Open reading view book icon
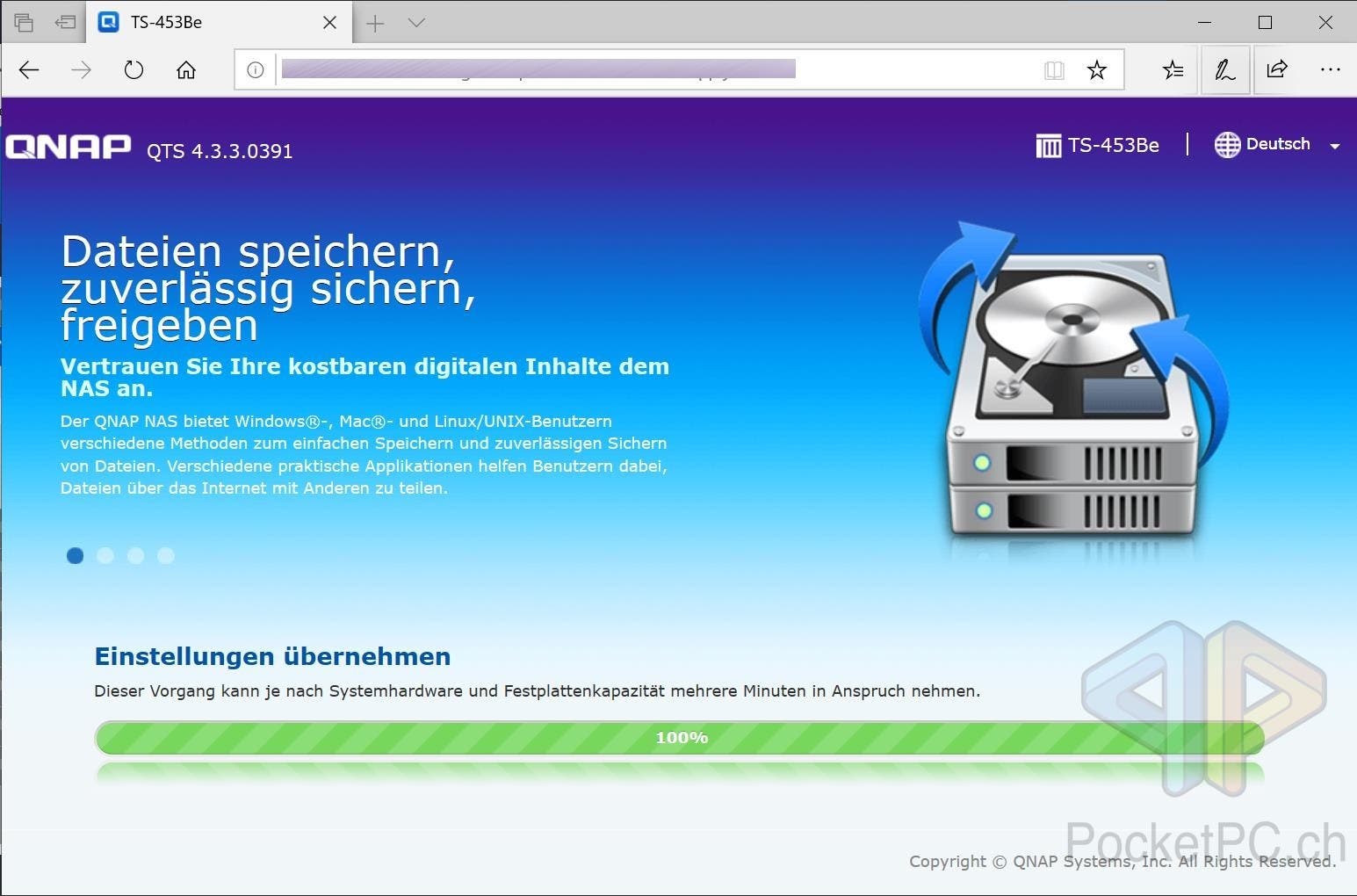Image resolution: width=1357 pixels, height=896 pixels. [x=1054, y=70]
